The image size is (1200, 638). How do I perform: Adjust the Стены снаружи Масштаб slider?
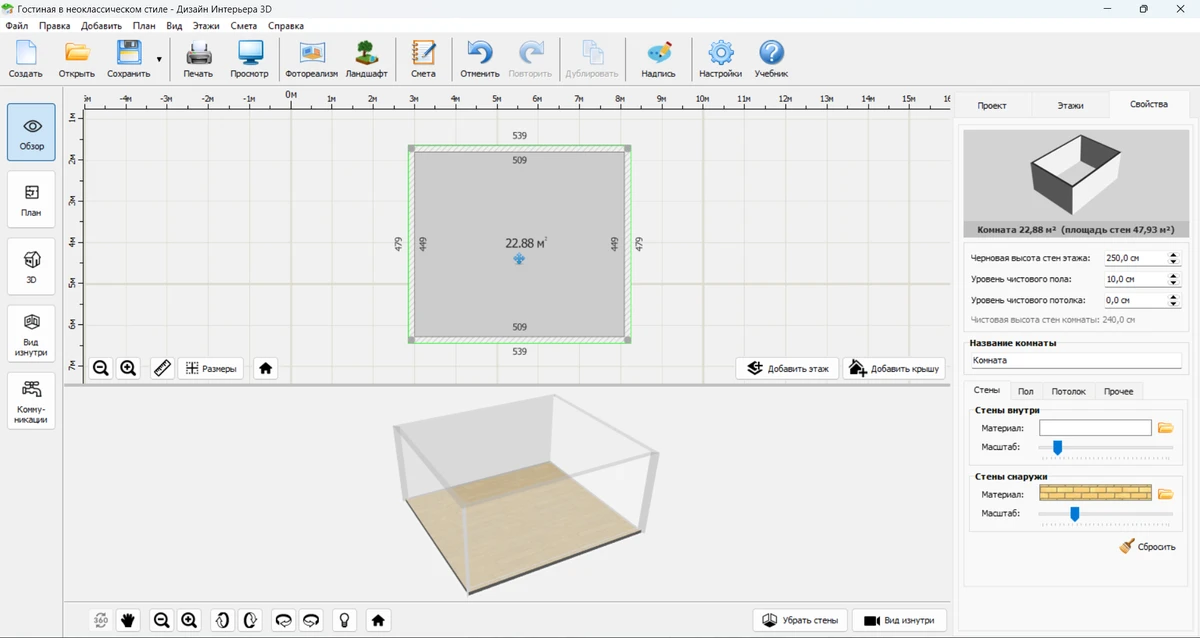point(1075,514)
